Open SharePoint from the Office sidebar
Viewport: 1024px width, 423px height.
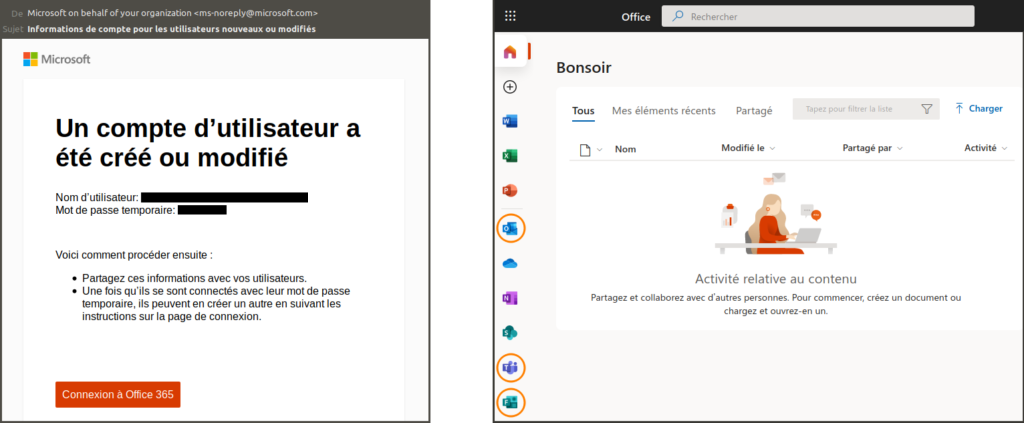point(510,333)
